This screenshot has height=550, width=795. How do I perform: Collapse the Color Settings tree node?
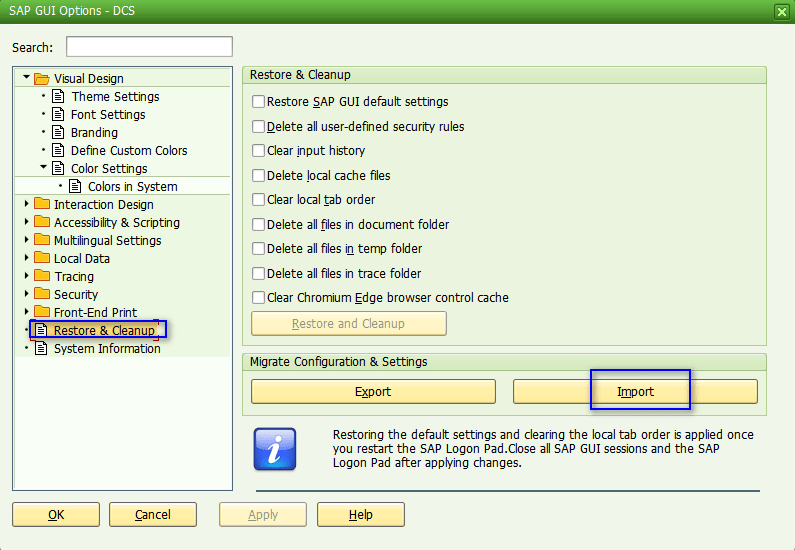pos(44,169)
